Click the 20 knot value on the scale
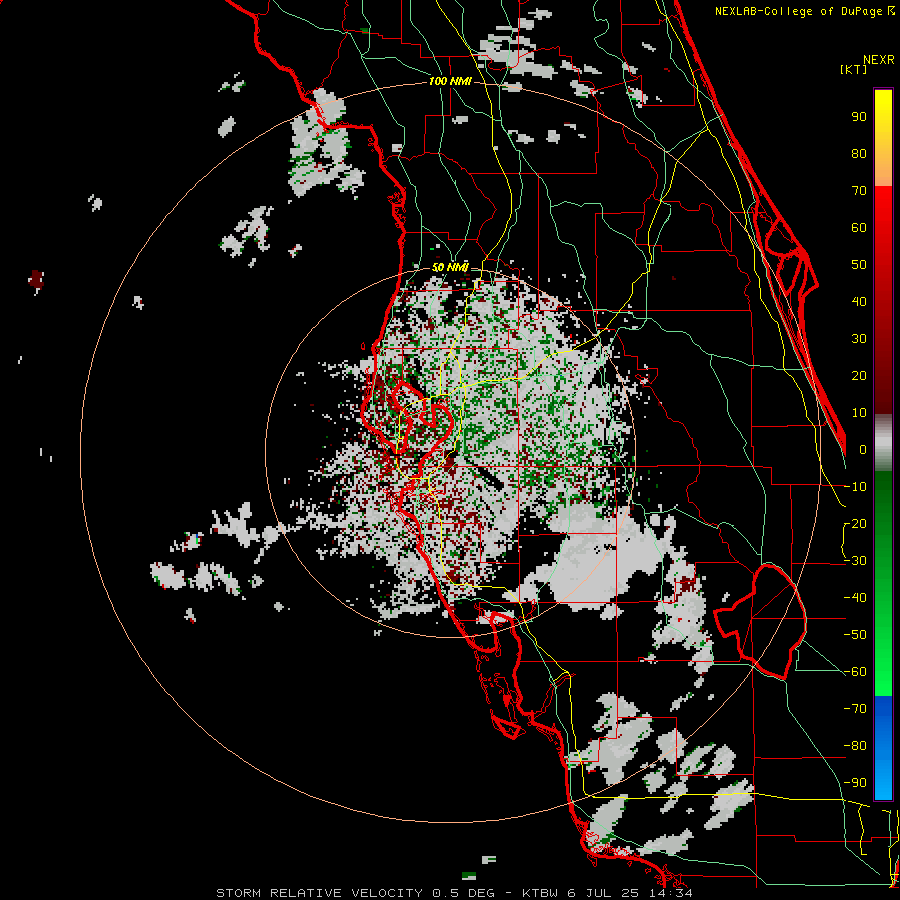The width and height of the screenshot is (900, 900). click(859, 375)
